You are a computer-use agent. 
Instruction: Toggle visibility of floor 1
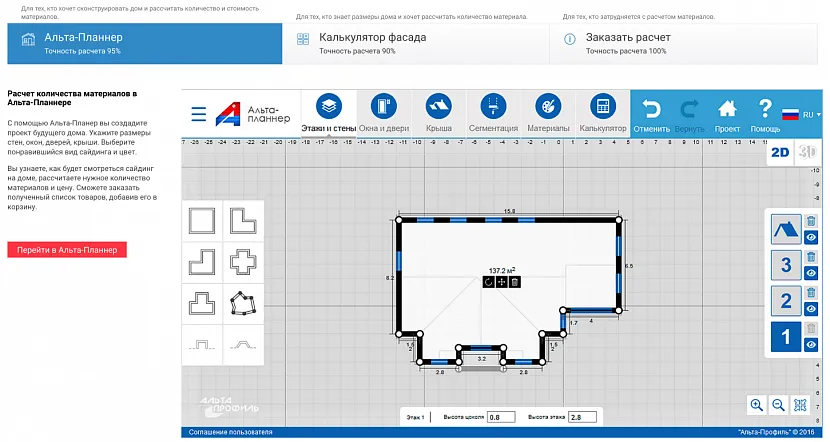pos(811,344)
